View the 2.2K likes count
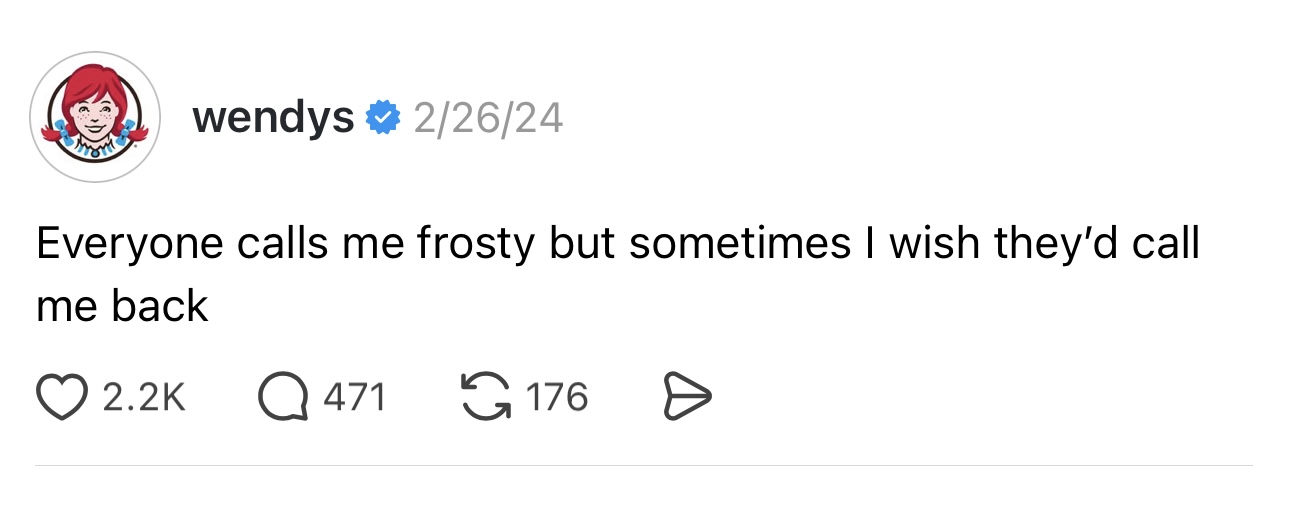1289x512 pixels. tap(145, 398)
